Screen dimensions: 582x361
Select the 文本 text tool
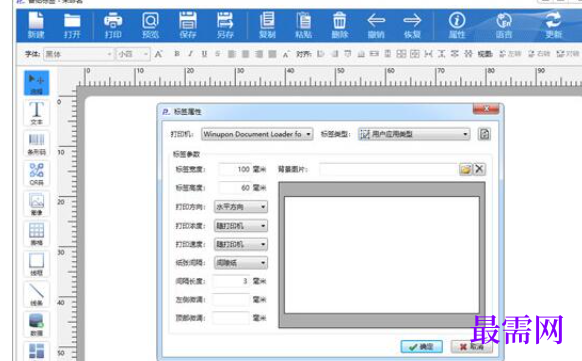[x=36, y=113]
